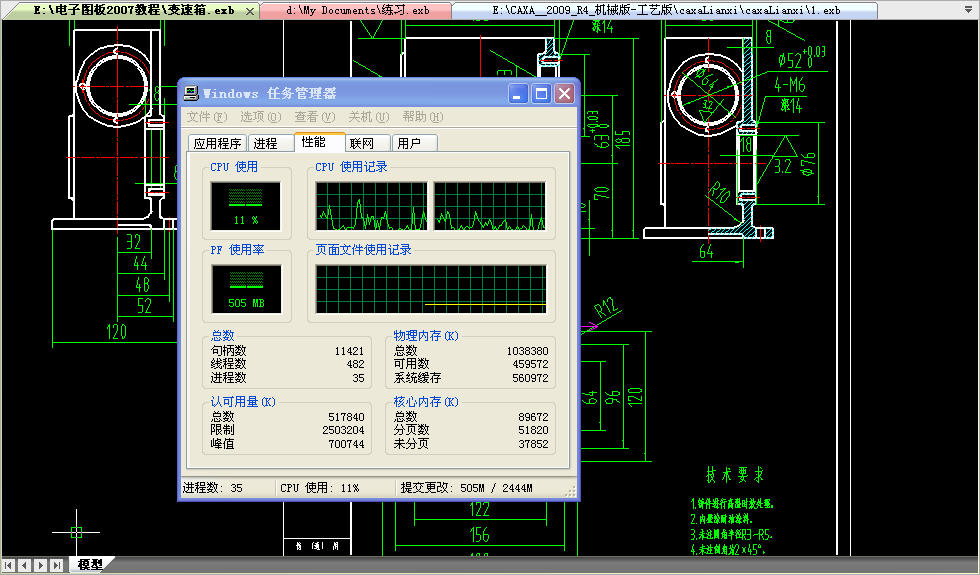Go to the previous sheet arrow
Screen dimensions: 980x575
click(x=25, y=565)
